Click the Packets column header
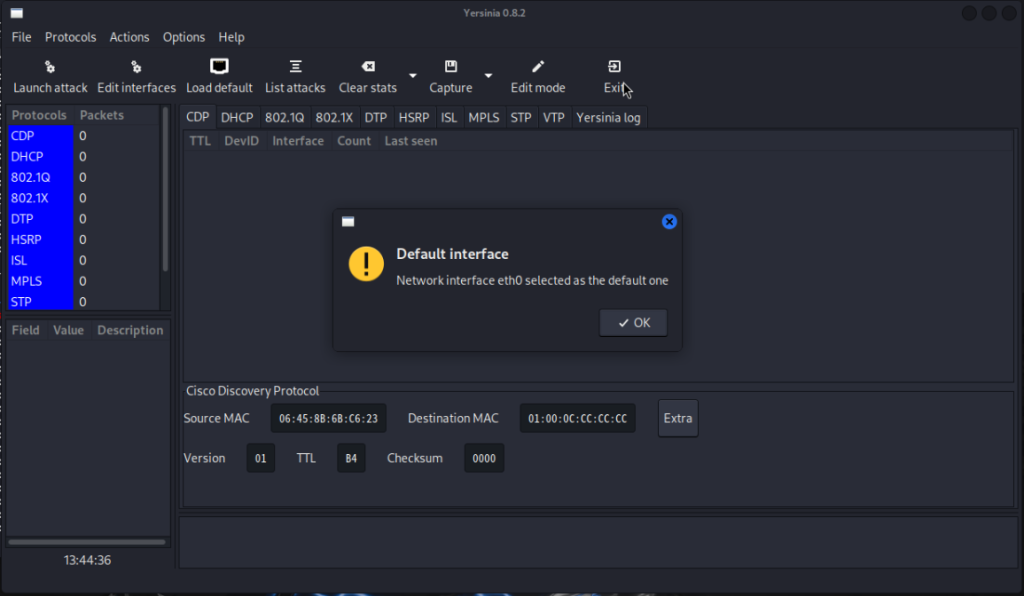The image size is (1024, 596). point(102,115)
